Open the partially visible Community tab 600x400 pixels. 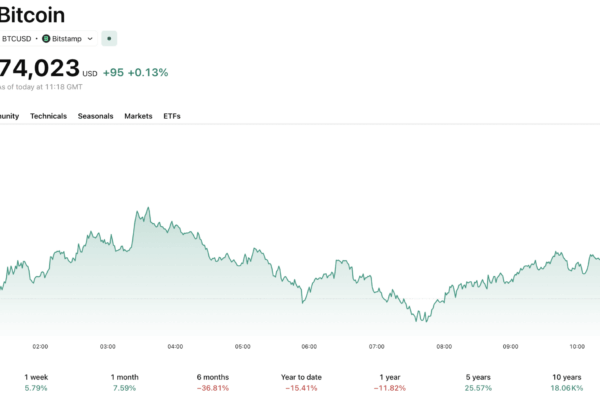coord(8,116)
